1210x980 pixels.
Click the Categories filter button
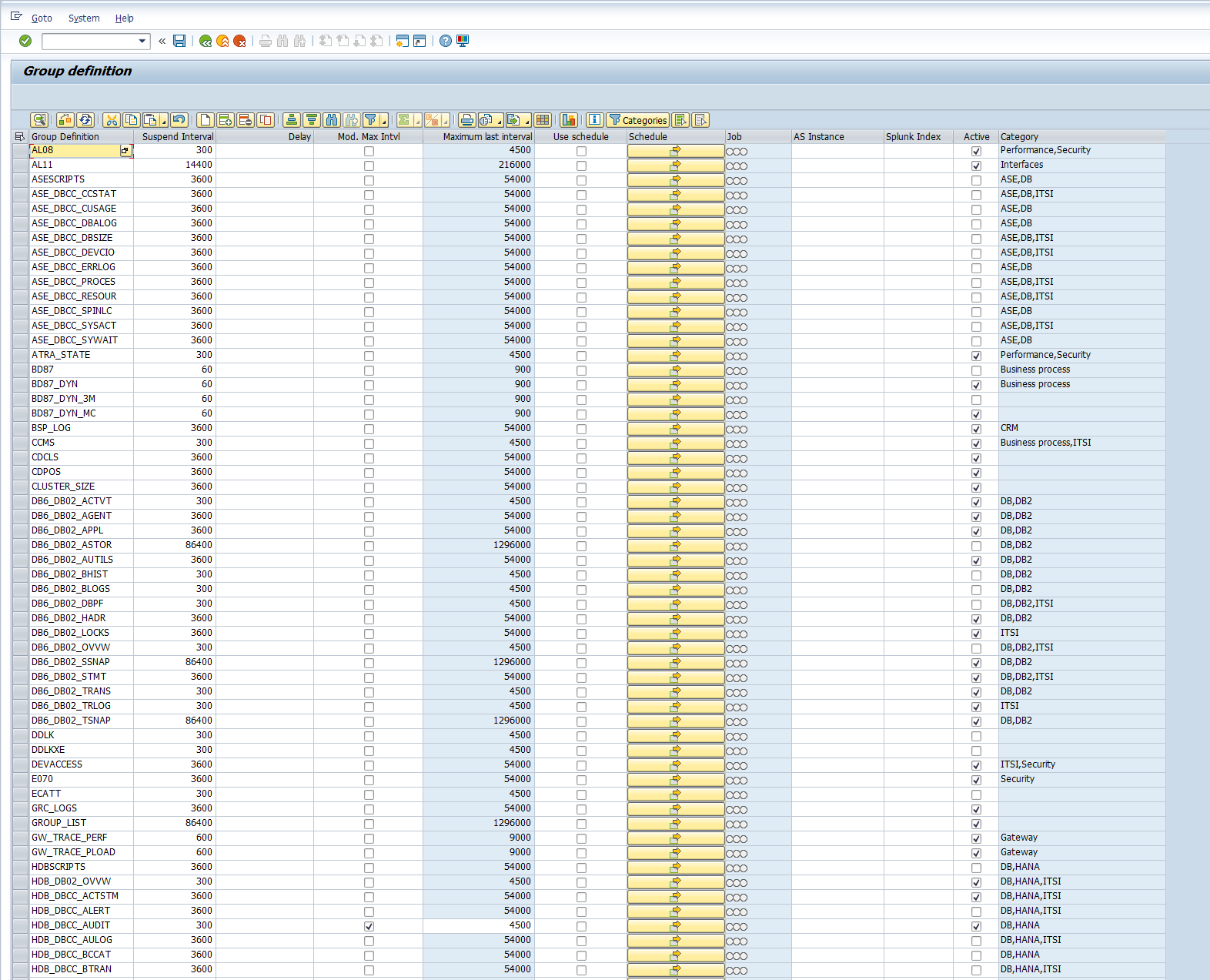637,120
